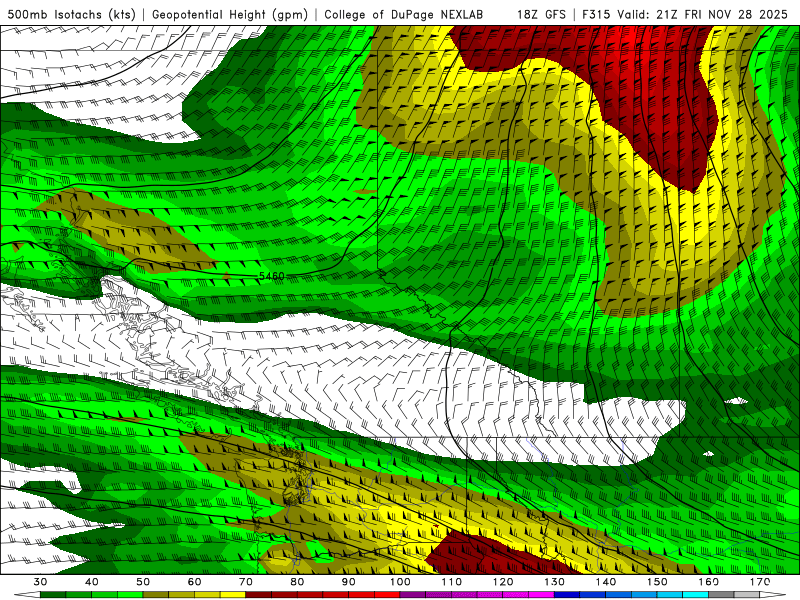Click the "5460" height contour label
Image resolution: width=800 pixels, height=600 pixels.
point(271,276)
